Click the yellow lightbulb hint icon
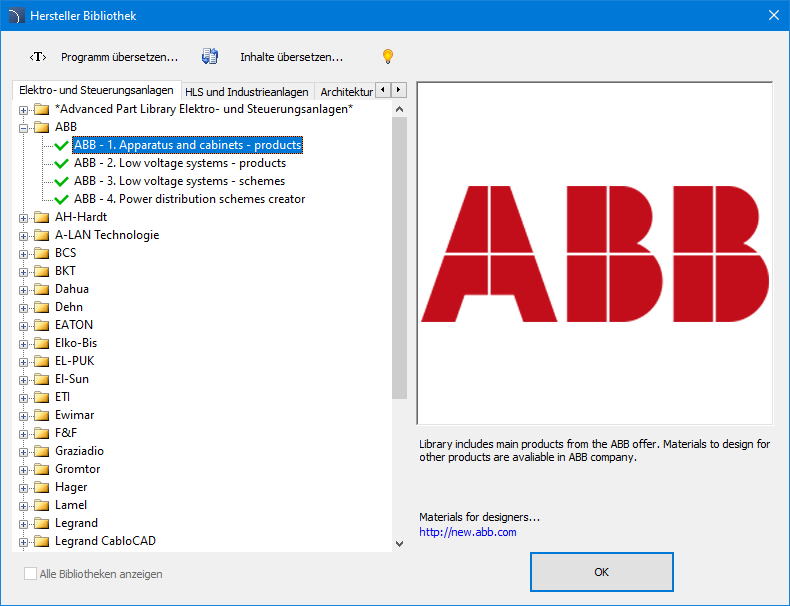 (x=388, y=57)
